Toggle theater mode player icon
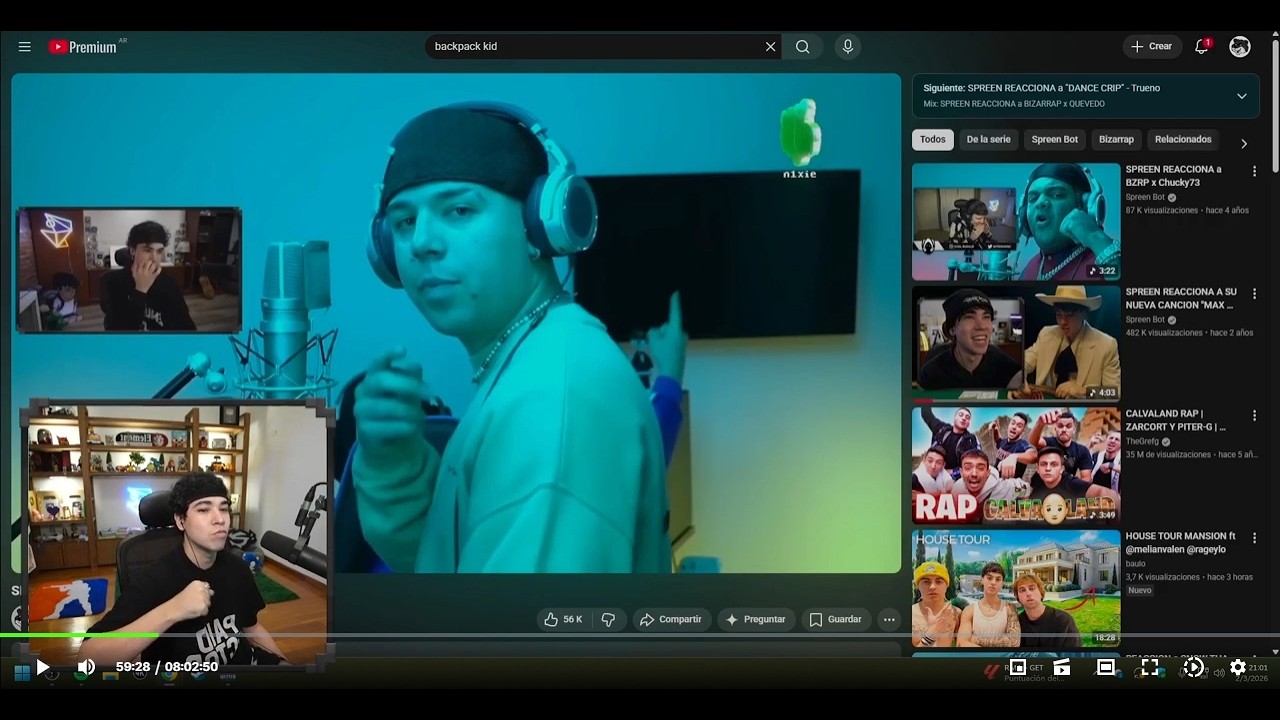Screen dimensions: 1280x720 1106,667
